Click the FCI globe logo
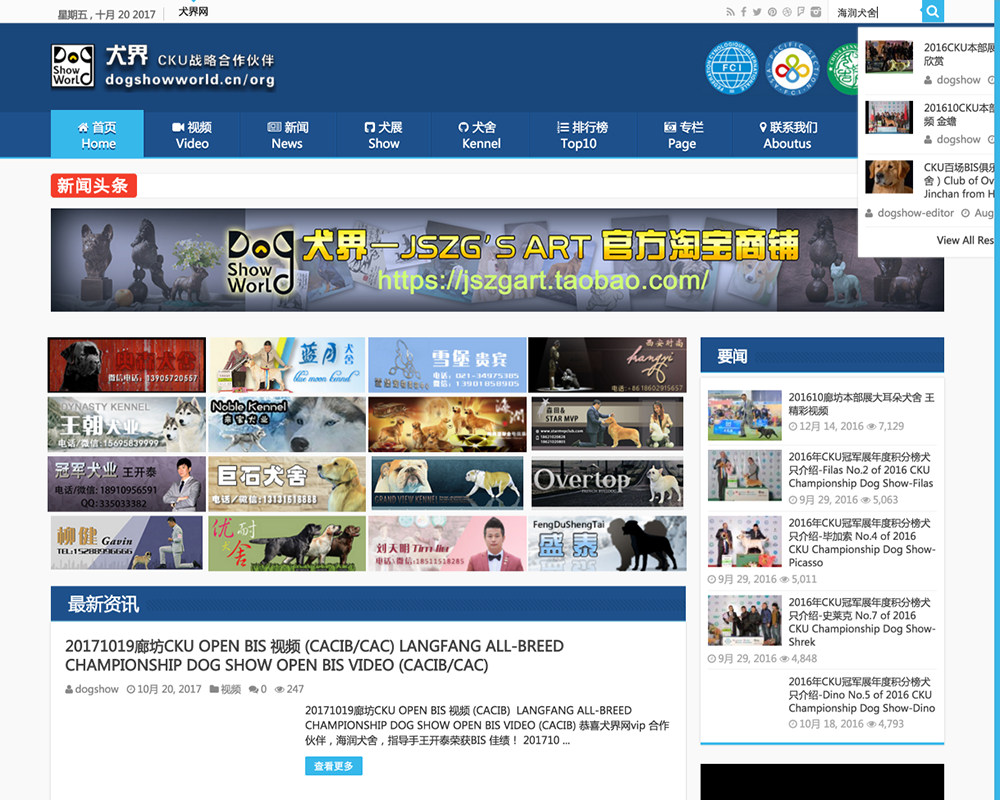Viewport: 1000px width, 800px height. [x=732, y=67]
